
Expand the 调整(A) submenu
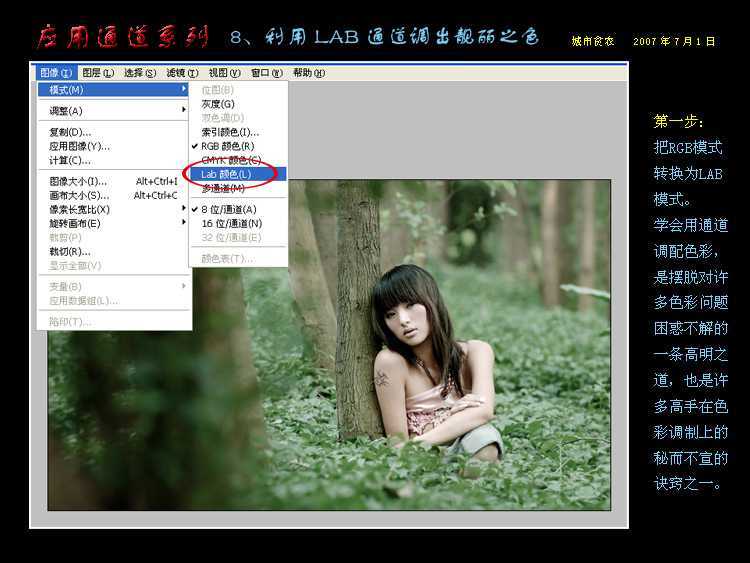[x=113, y=110]
